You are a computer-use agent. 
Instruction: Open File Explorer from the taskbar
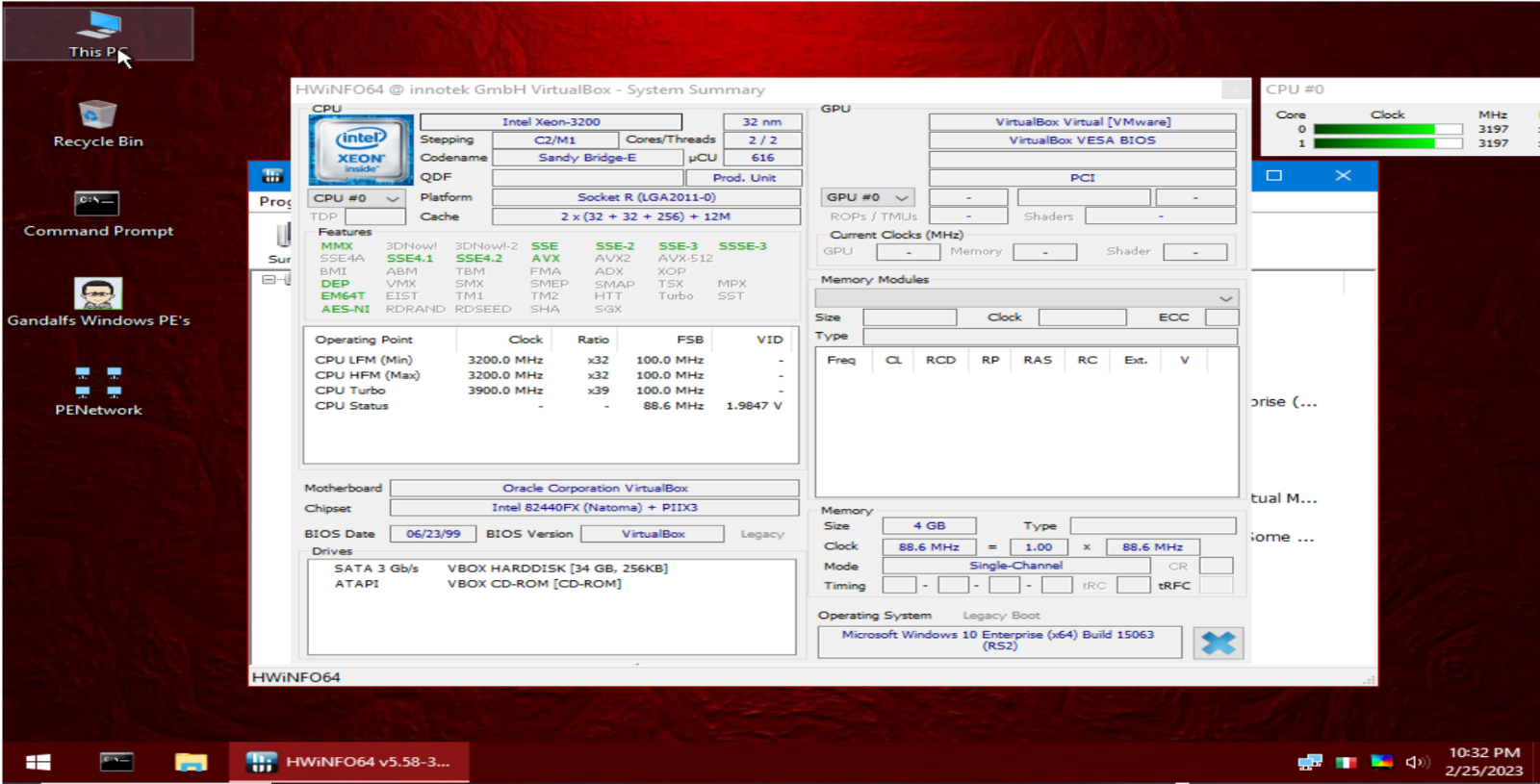[x=192, y=762]
